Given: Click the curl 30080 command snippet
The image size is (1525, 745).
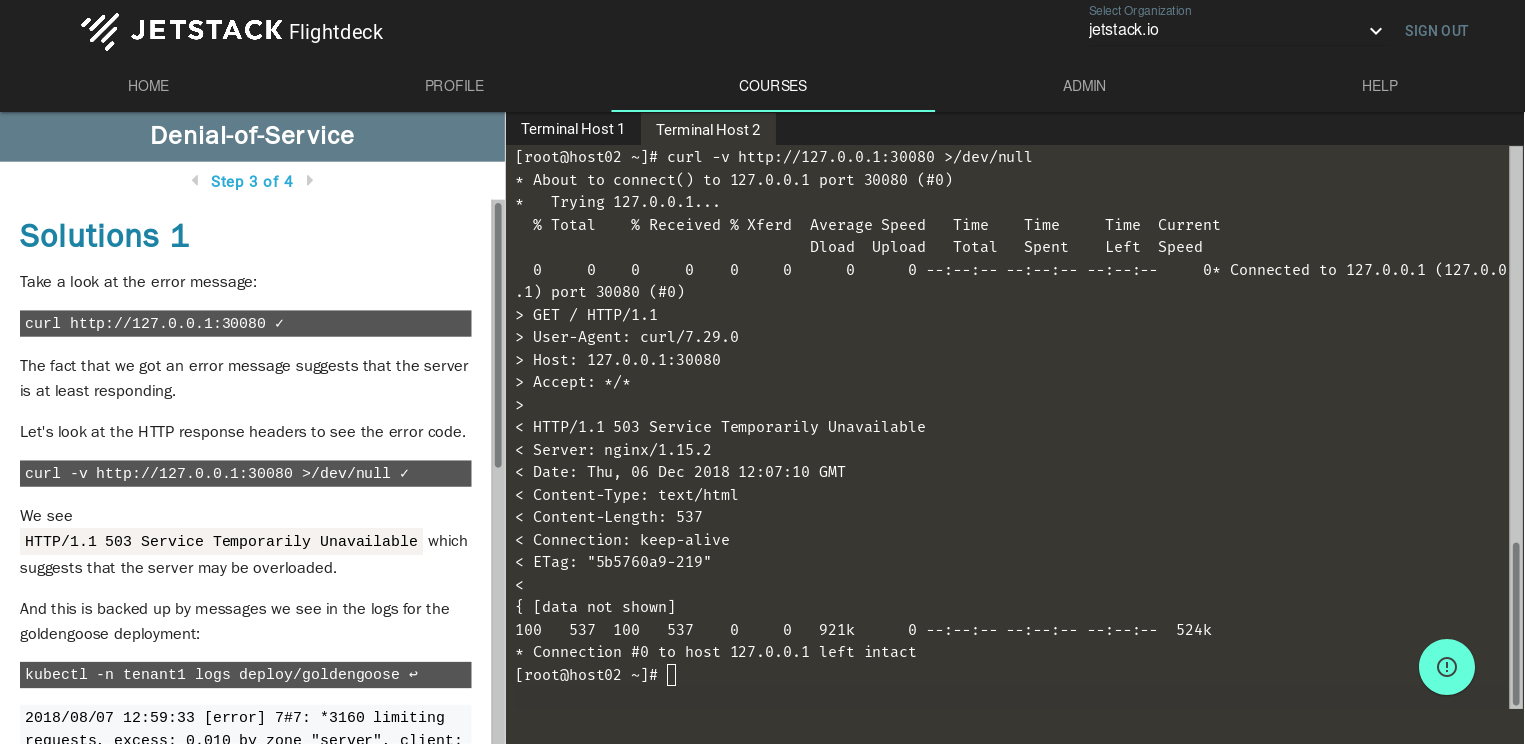Looking at the screenshot, I should tap(245, 323).
